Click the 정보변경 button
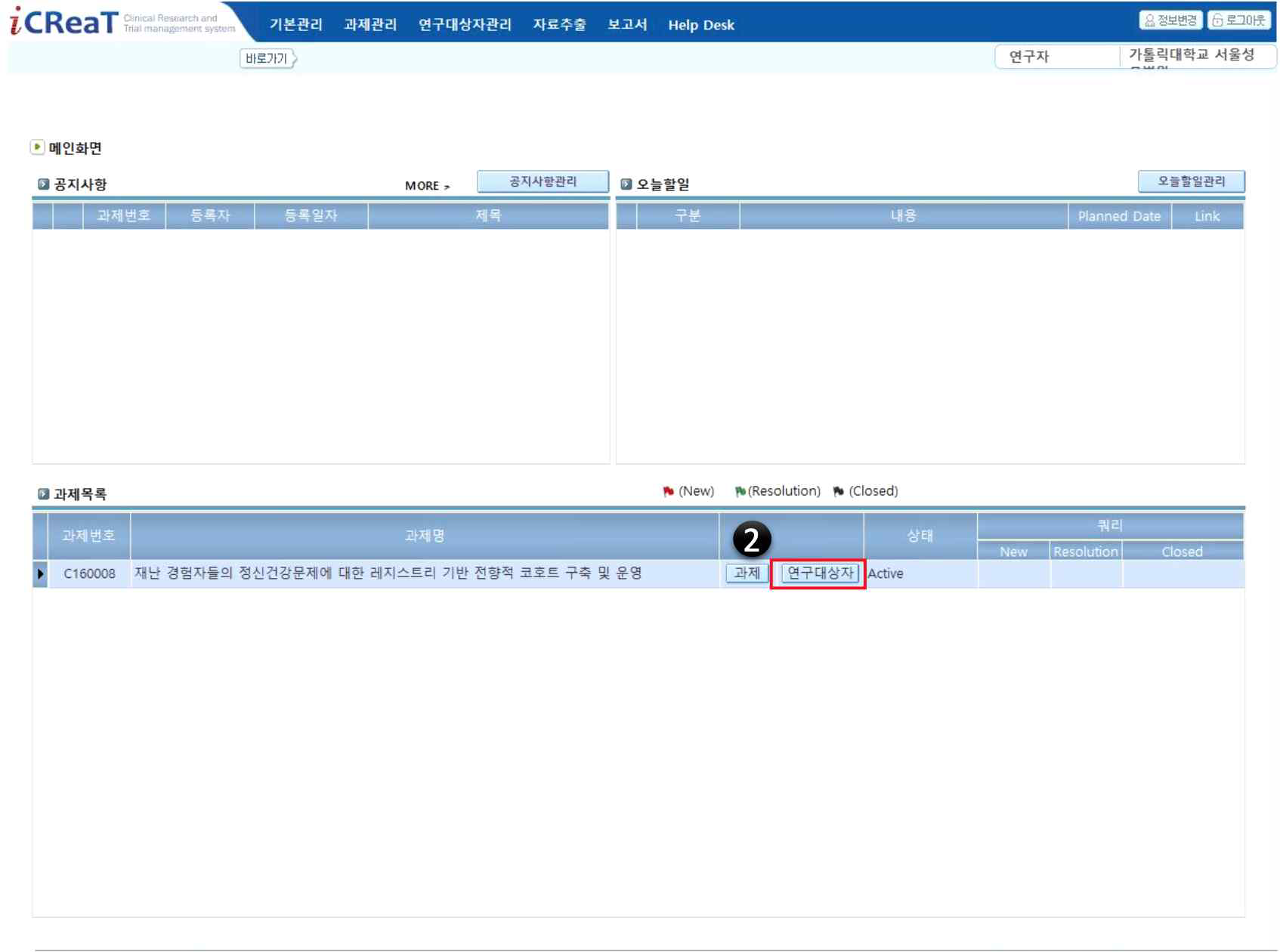 coord(1170,20)
